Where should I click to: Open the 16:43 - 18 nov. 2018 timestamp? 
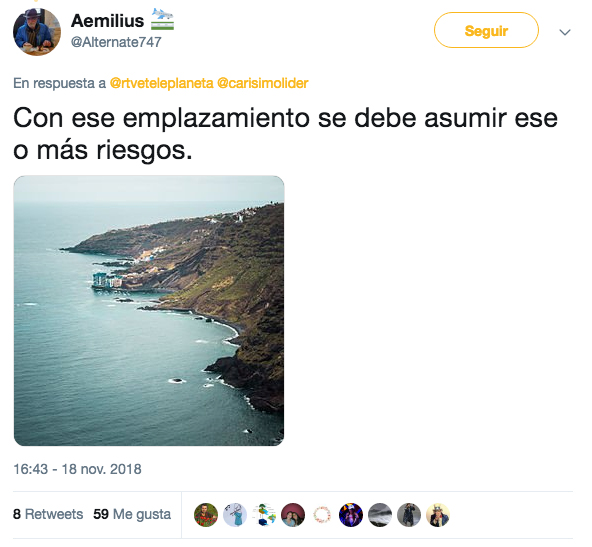tap(77, 469)
